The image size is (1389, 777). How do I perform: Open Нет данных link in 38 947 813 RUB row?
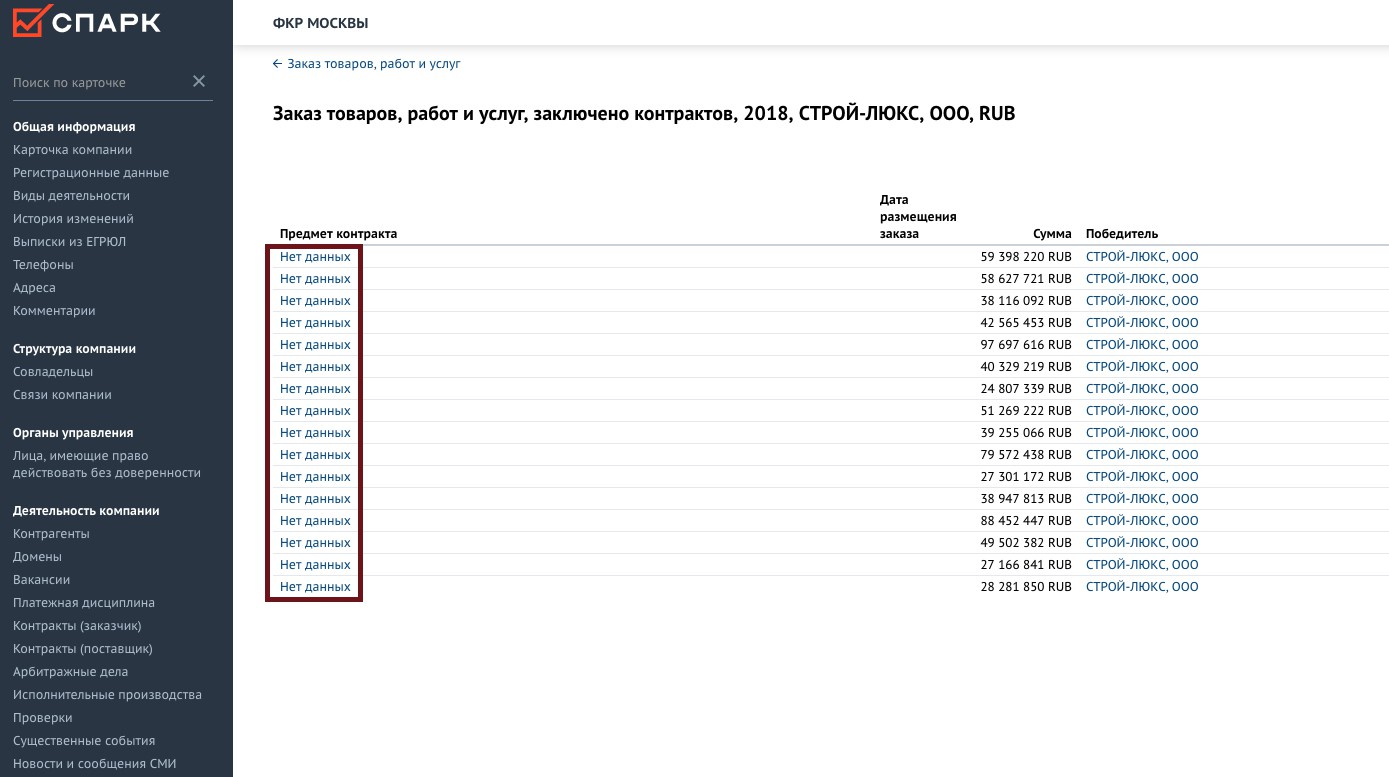(315, 499)
